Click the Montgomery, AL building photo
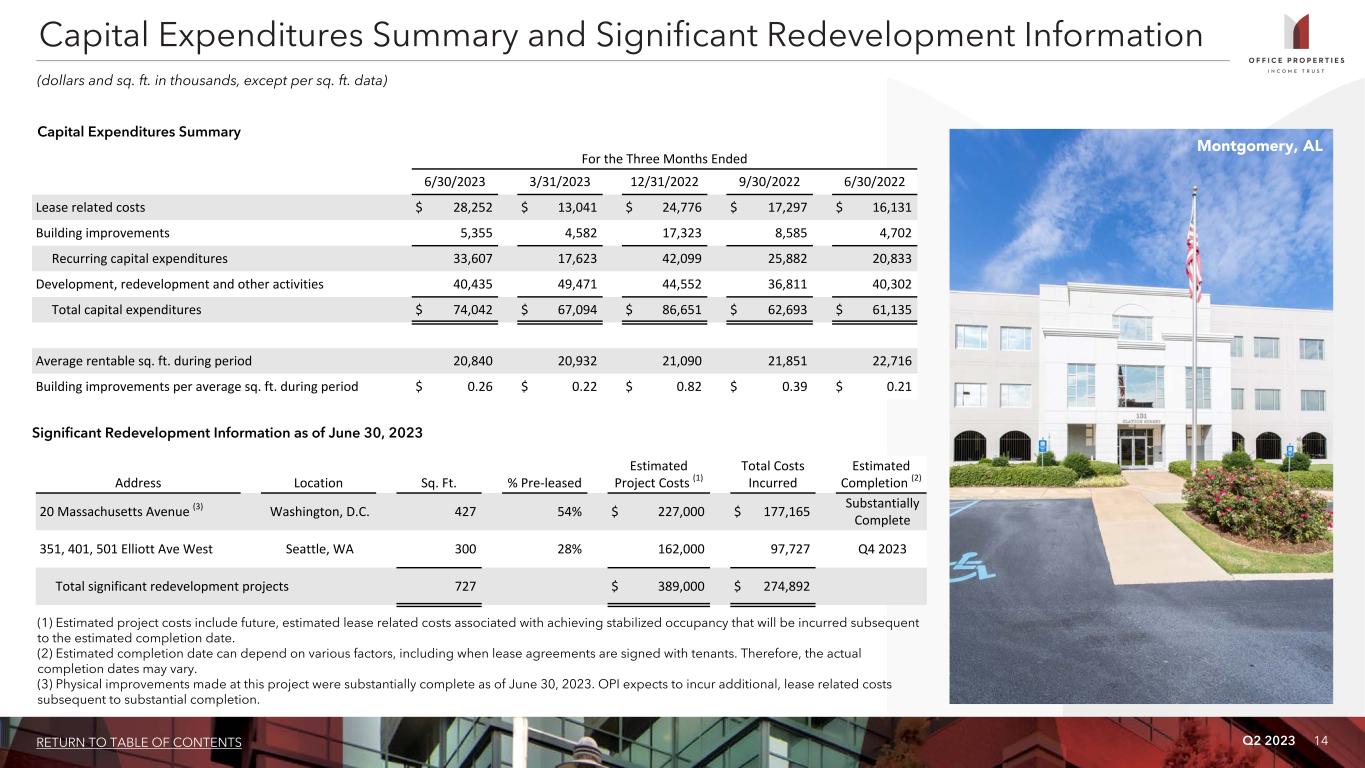 [1140, 420]
